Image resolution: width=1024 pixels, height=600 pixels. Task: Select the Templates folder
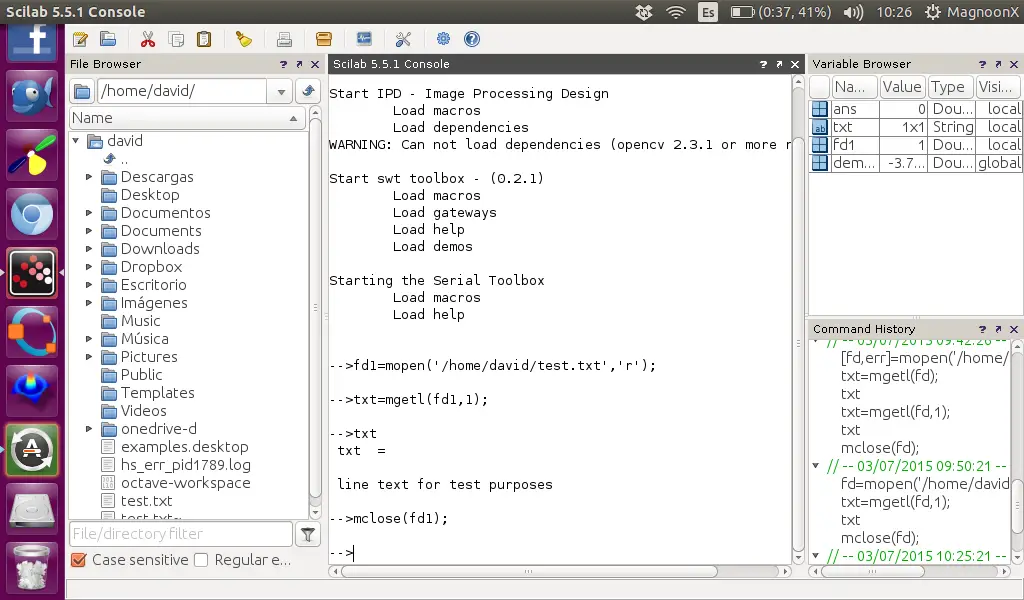157,393
